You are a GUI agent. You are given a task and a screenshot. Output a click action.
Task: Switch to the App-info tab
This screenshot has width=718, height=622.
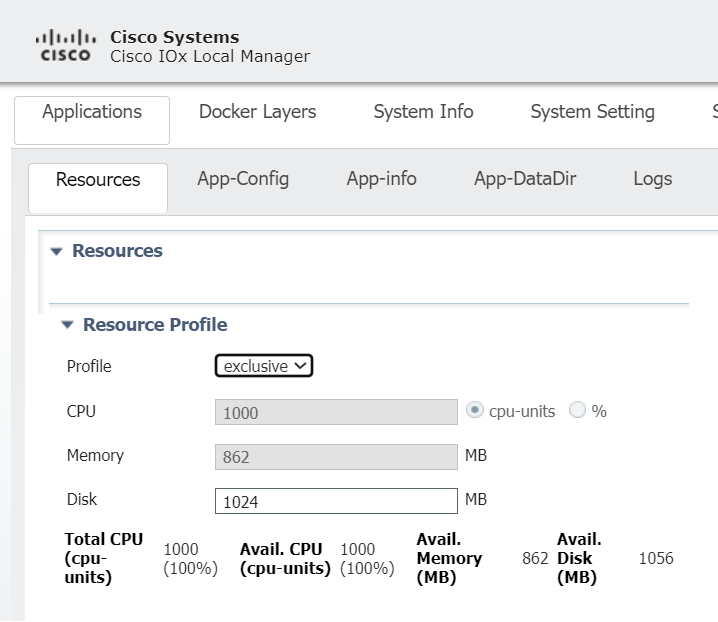click(381, 179)
